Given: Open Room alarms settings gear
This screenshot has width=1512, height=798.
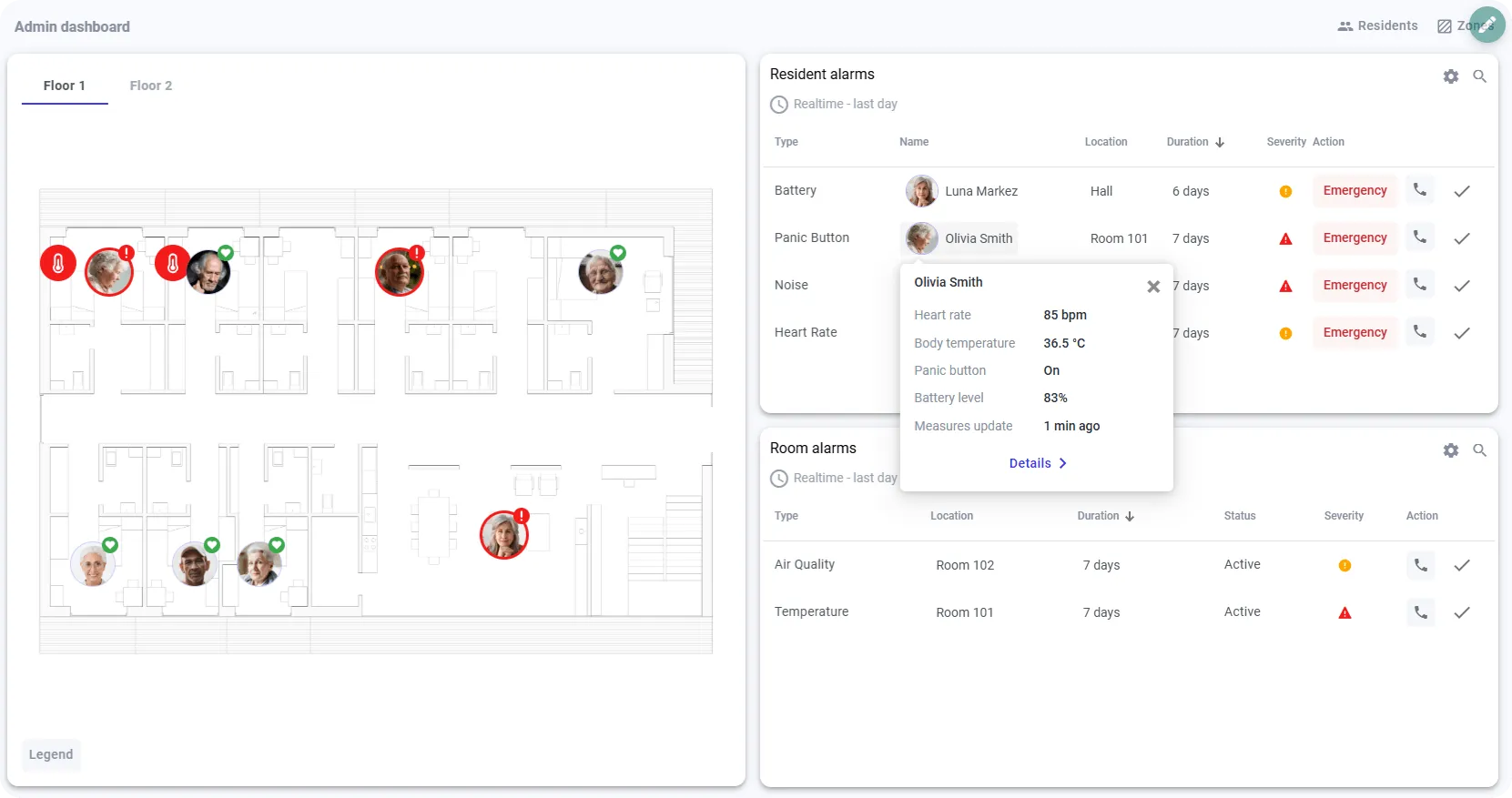Looking at the screenshot, I should (1450, 450).
